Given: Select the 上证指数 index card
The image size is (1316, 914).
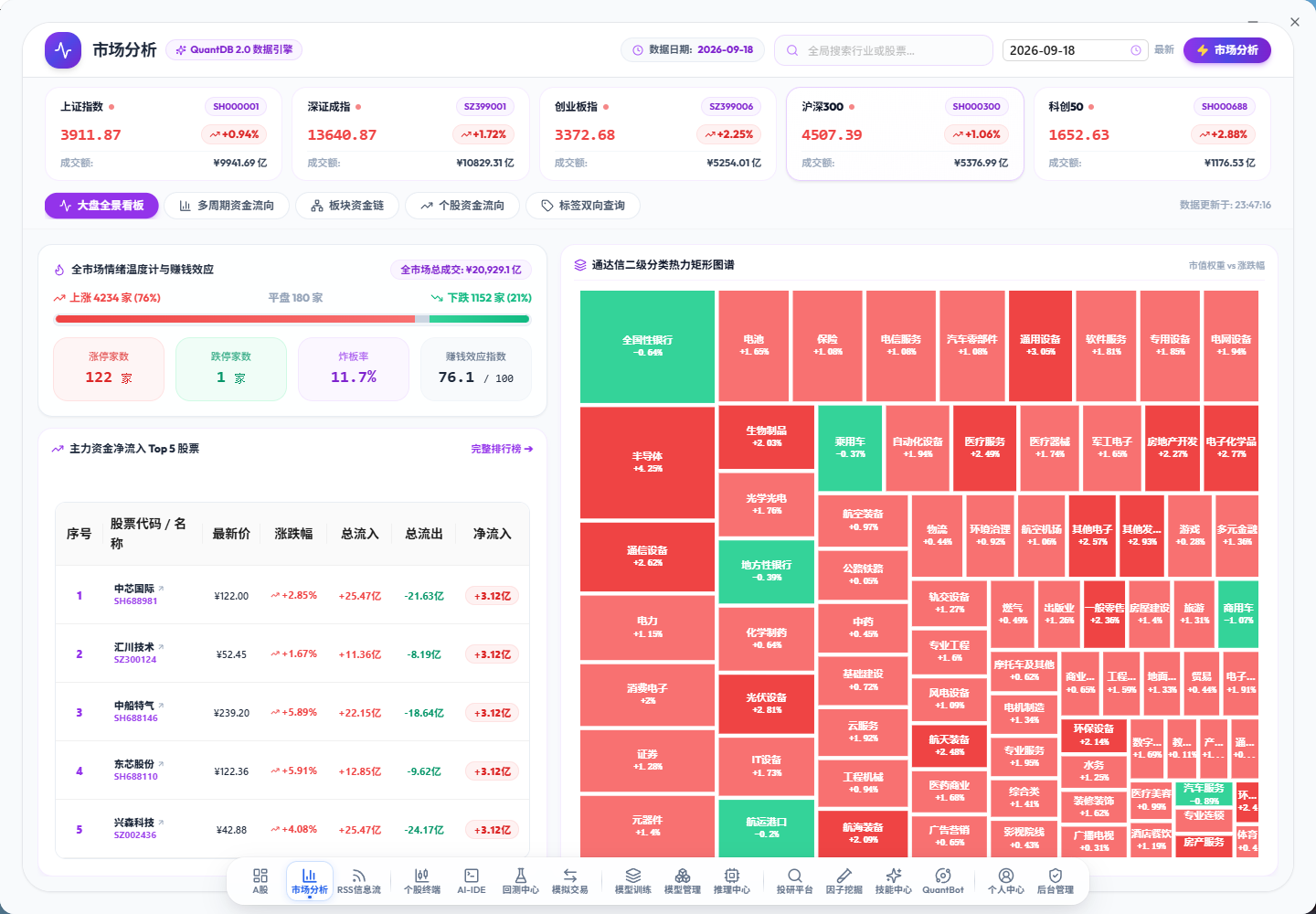Looking at the screenshot, I should 164,134.
